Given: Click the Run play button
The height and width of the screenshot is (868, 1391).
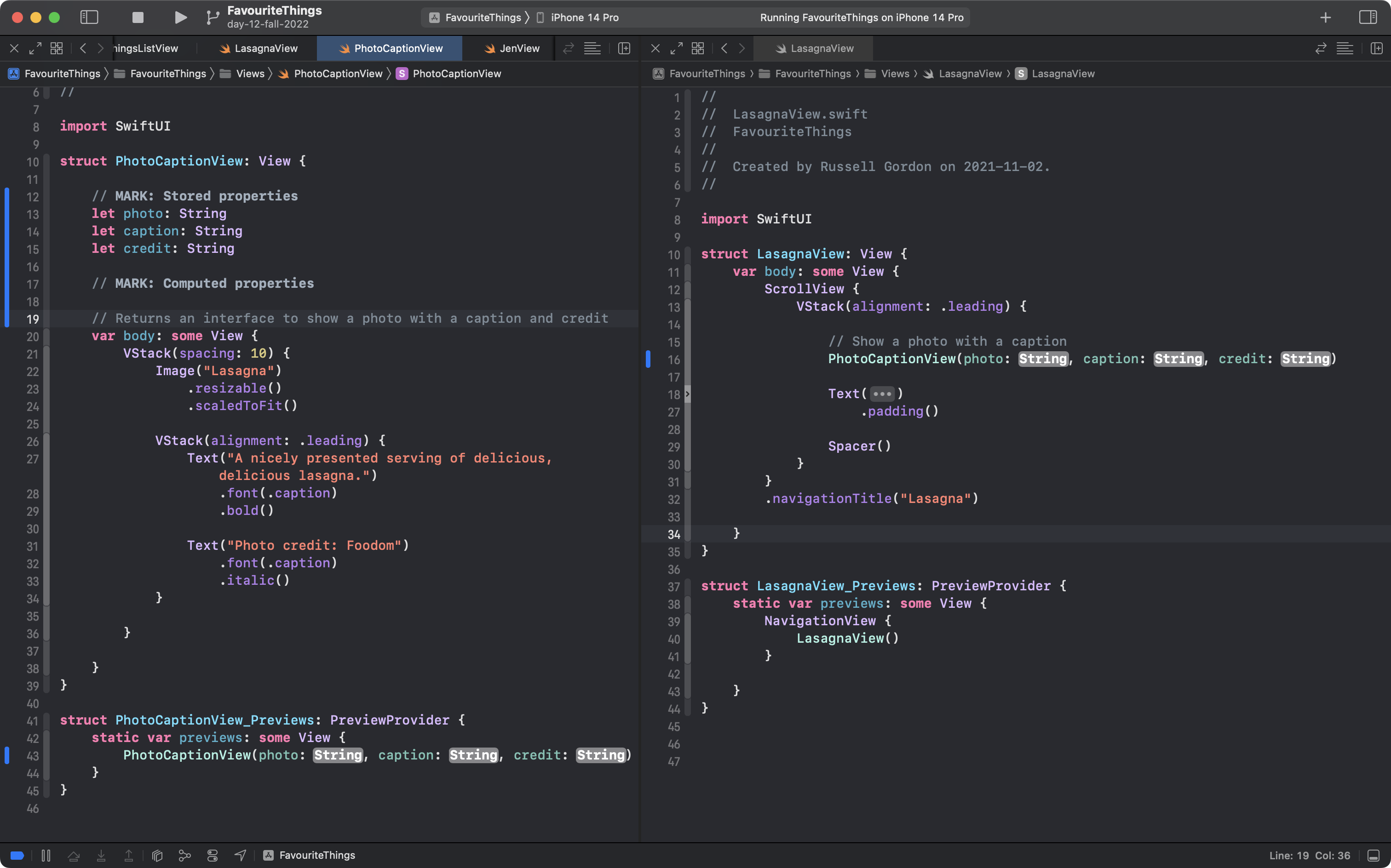Looking at the screenshot, I should 180,17.
